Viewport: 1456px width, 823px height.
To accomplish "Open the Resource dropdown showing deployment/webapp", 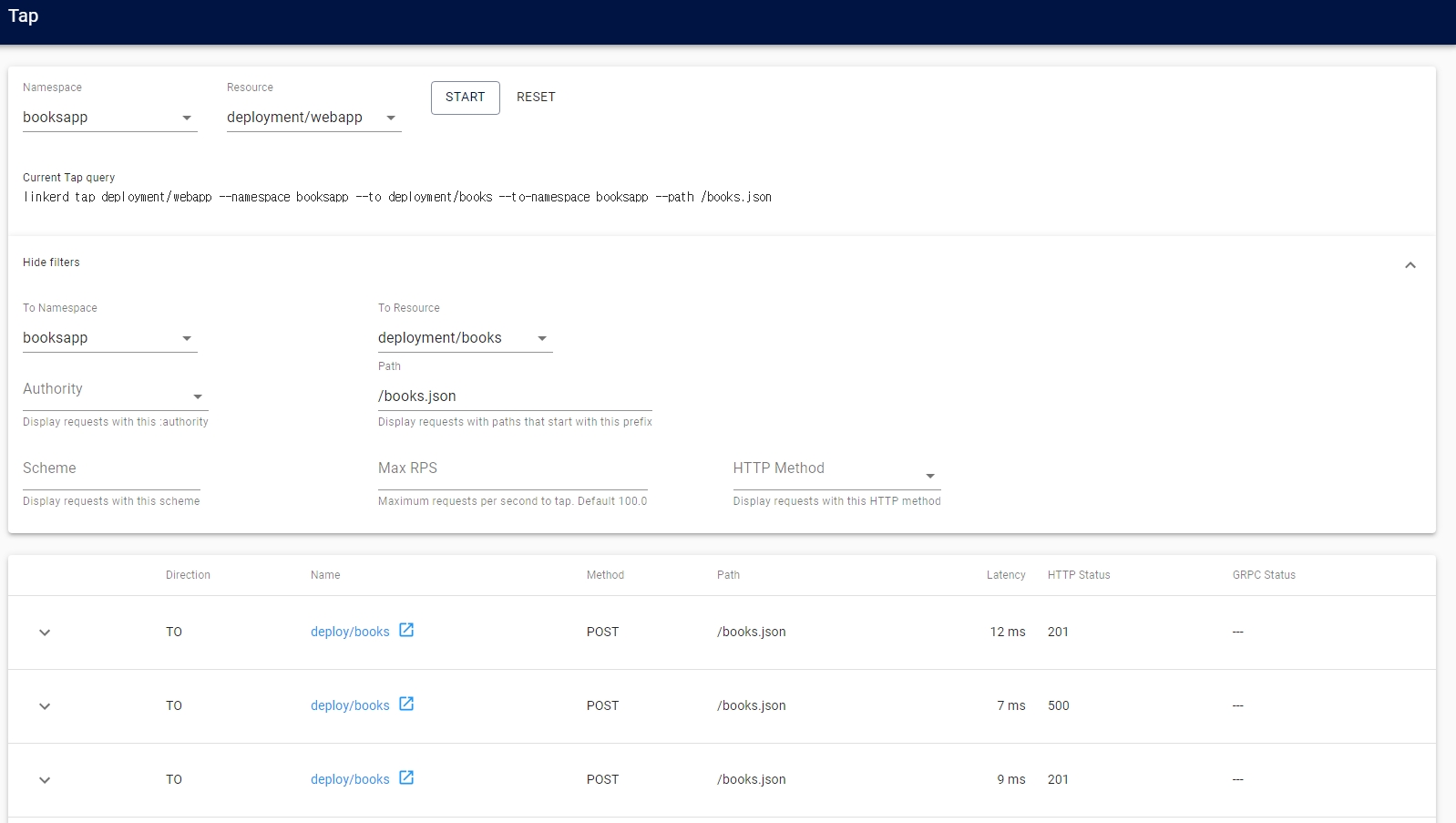I will click(x=313, y=118).
